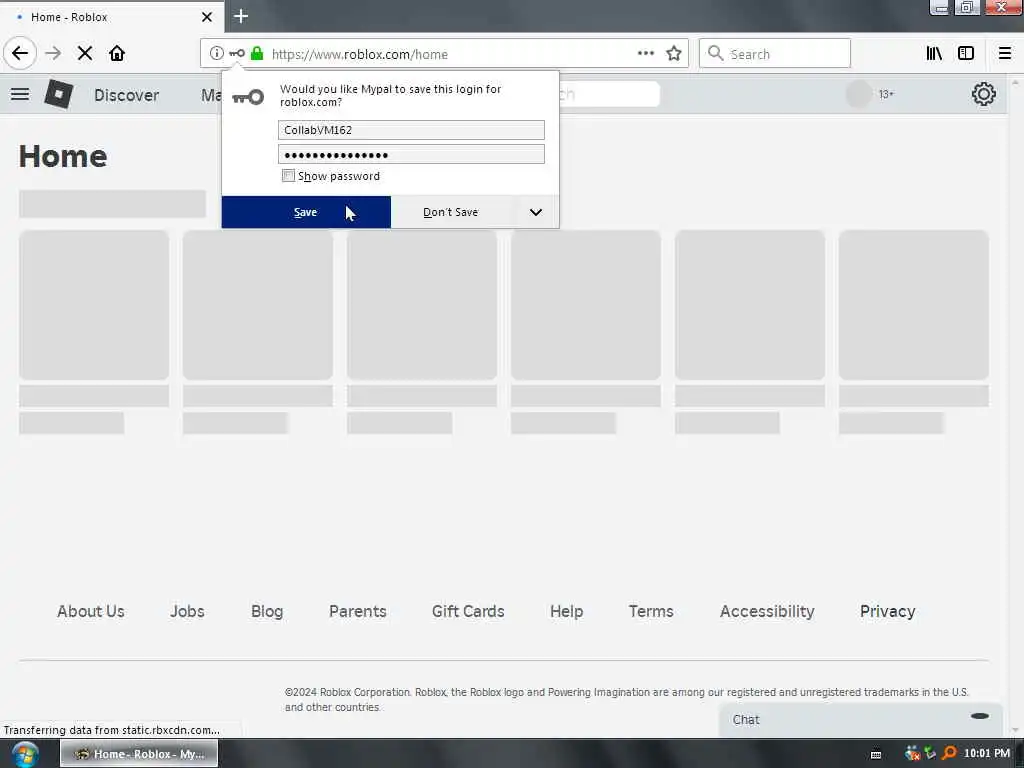This screenshot has width=1024, height=768.
Task: Click the 13+ age label
Action: click(886, 95)
